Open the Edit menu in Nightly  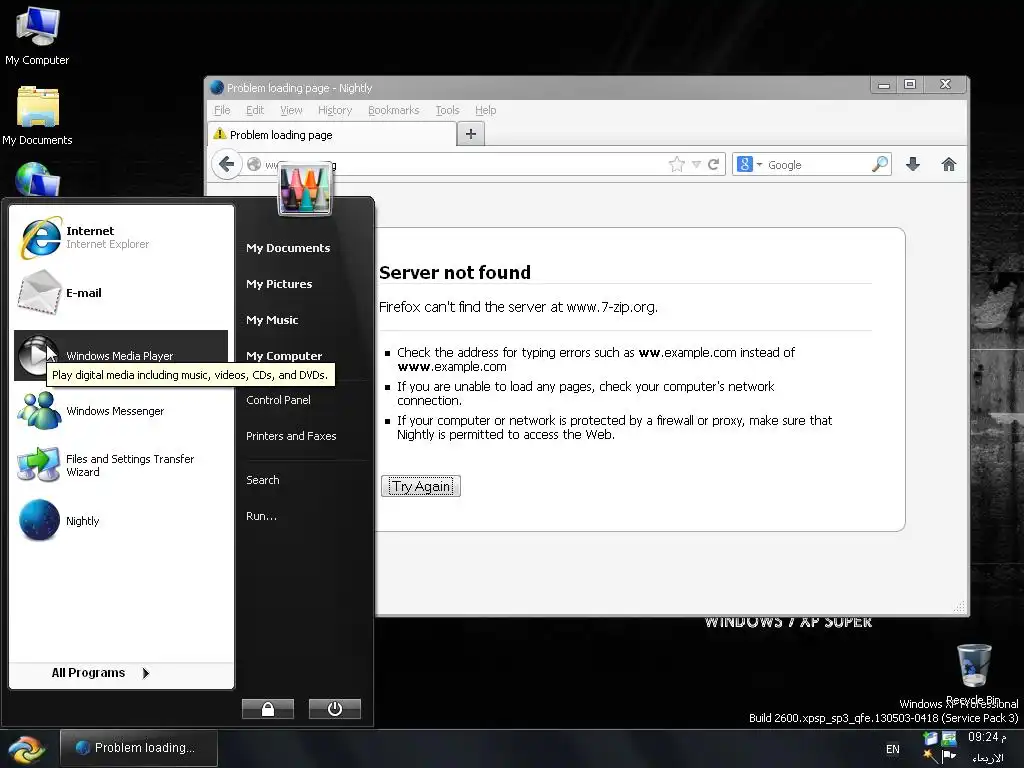(255, 110)
